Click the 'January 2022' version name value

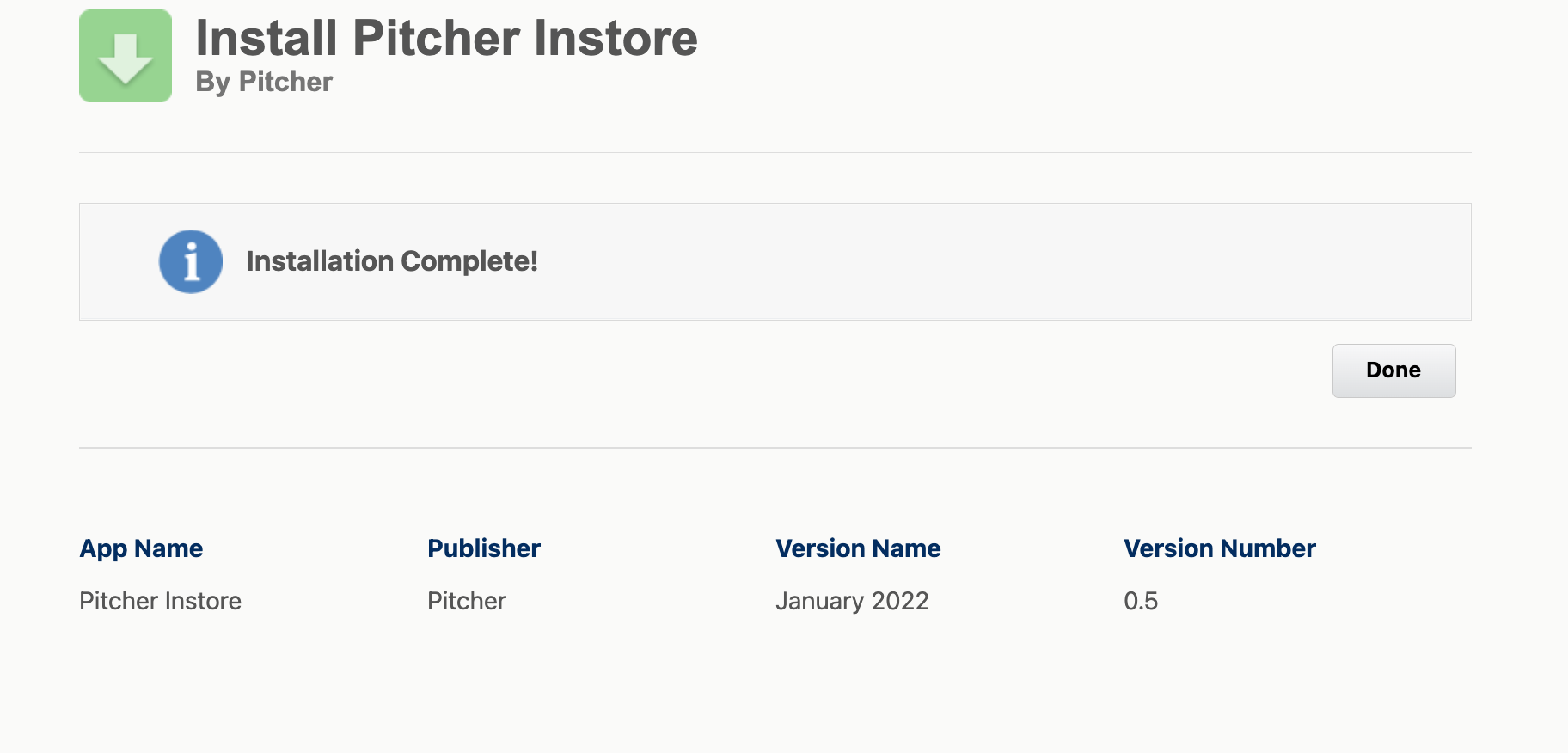coord(852,601)
